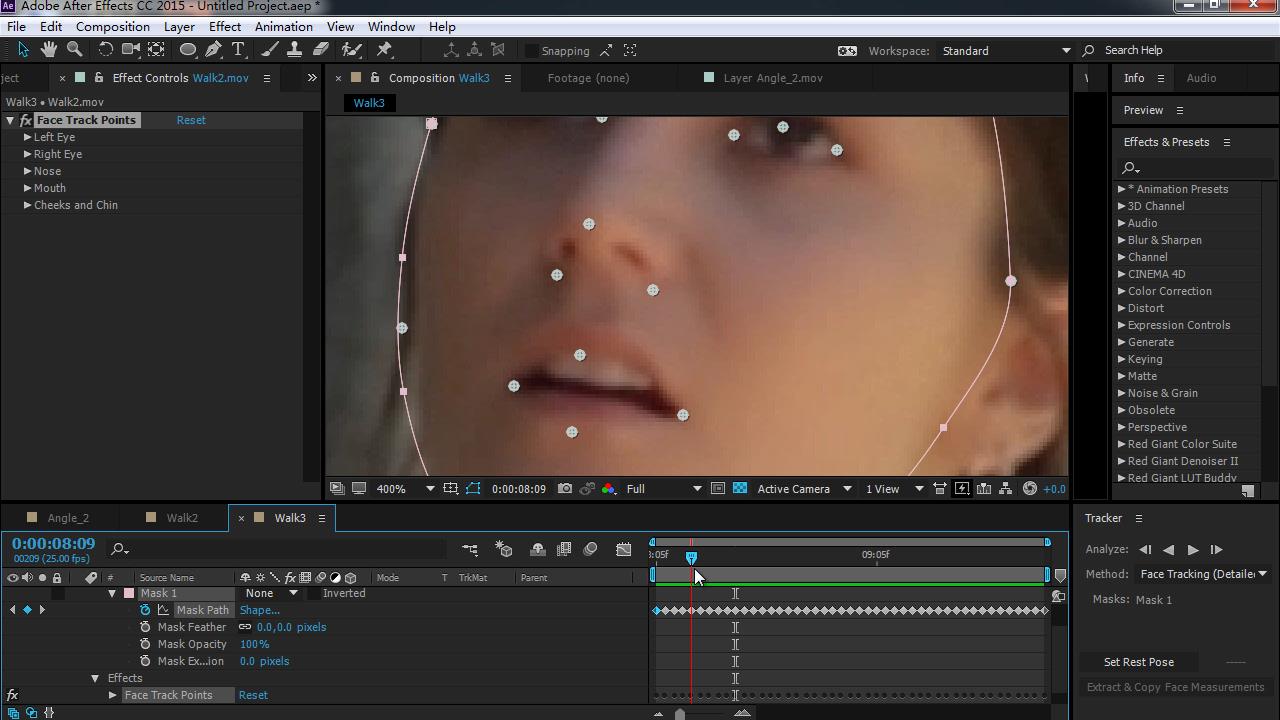
Task: Select the Roto Brush tool
Action: click(351, 50)
